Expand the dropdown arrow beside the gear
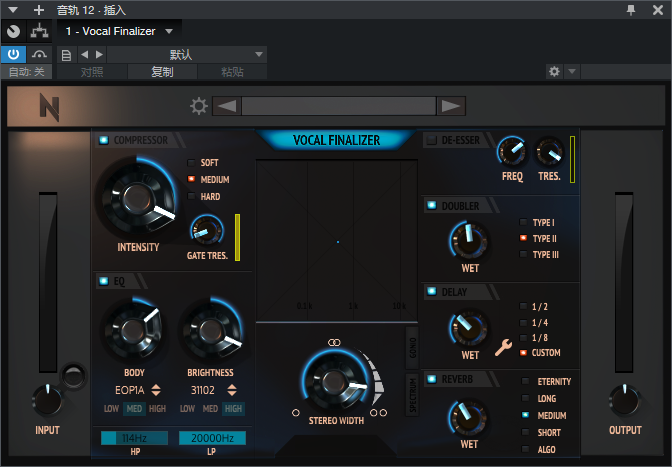This screenshot has height=467, width=672. click(x=572, y=72)
